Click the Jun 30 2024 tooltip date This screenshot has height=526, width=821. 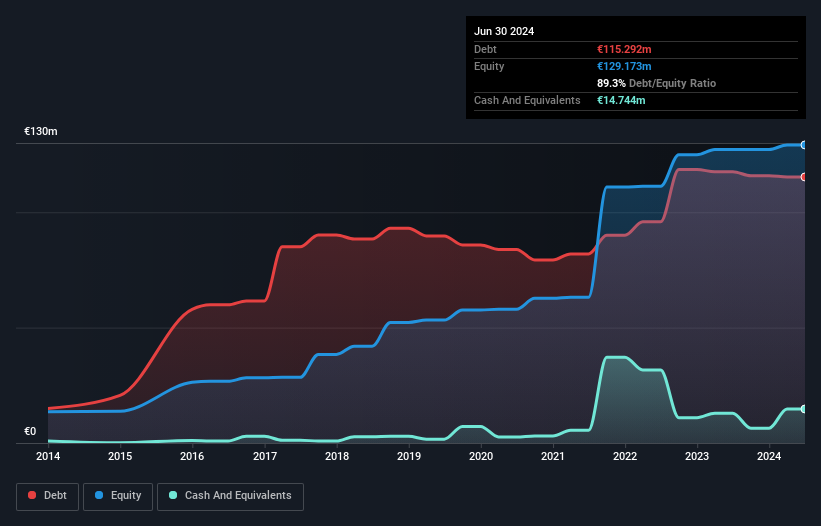[x=504, y=31]
